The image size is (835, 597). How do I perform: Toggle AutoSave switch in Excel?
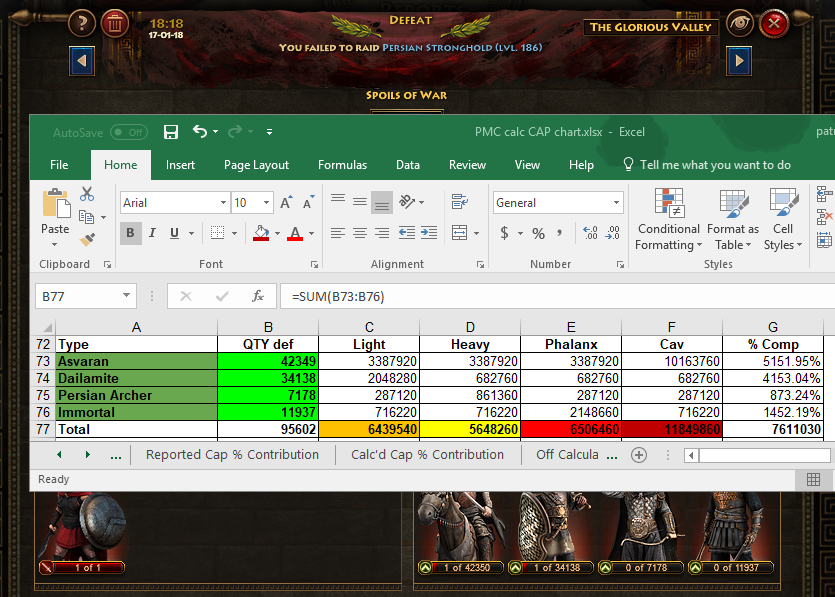click(128, 132)
